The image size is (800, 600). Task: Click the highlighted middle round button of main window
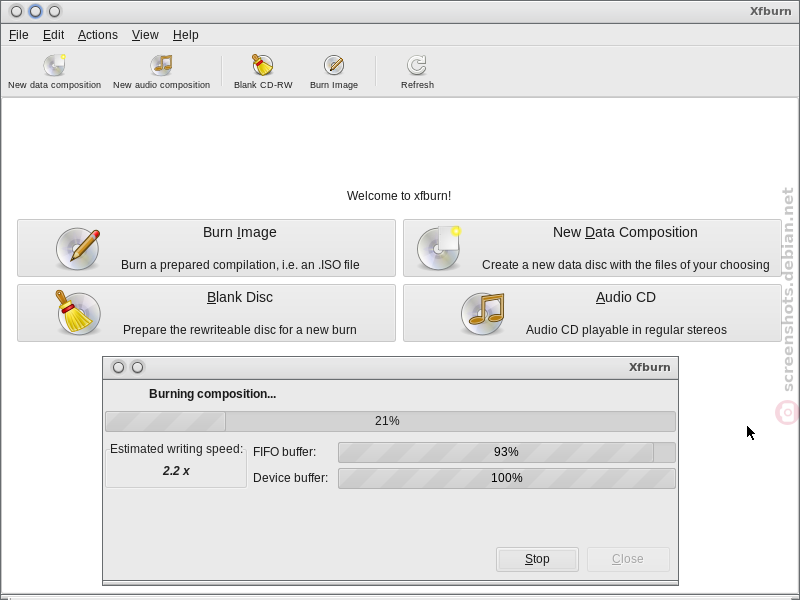point(35,11)
